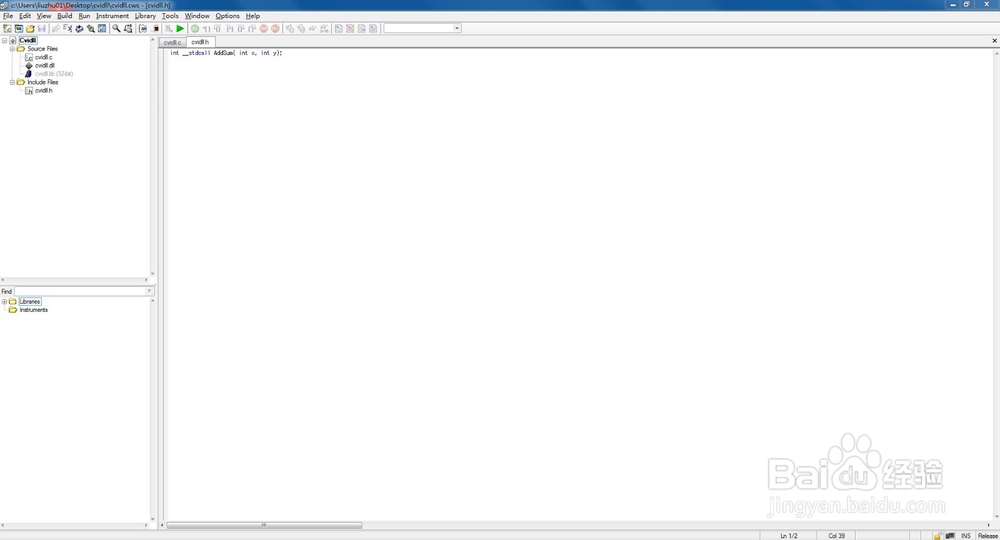Open the Instrument menu

pos(112,16)
